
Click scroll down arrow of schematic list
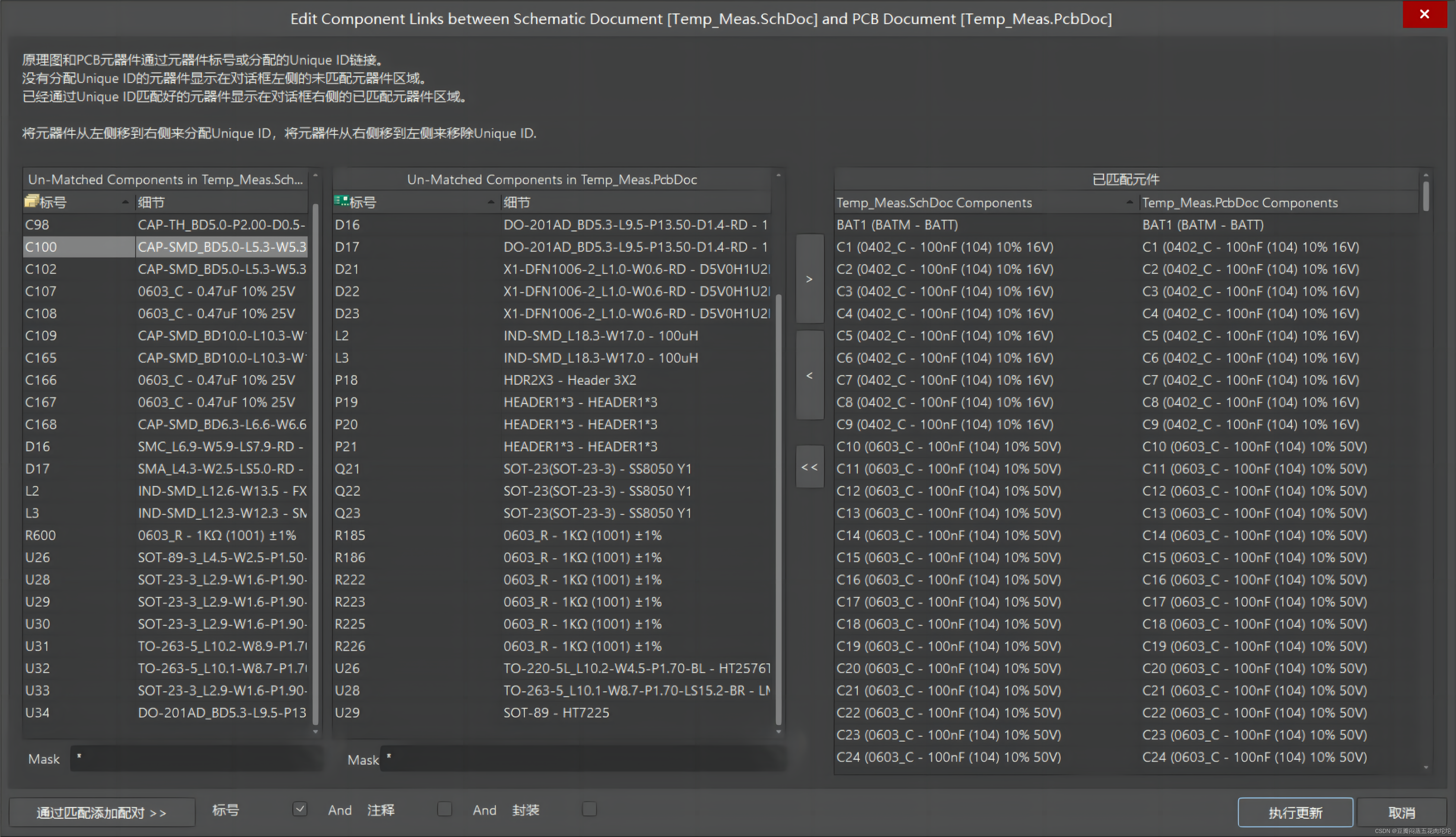(315, 732)
